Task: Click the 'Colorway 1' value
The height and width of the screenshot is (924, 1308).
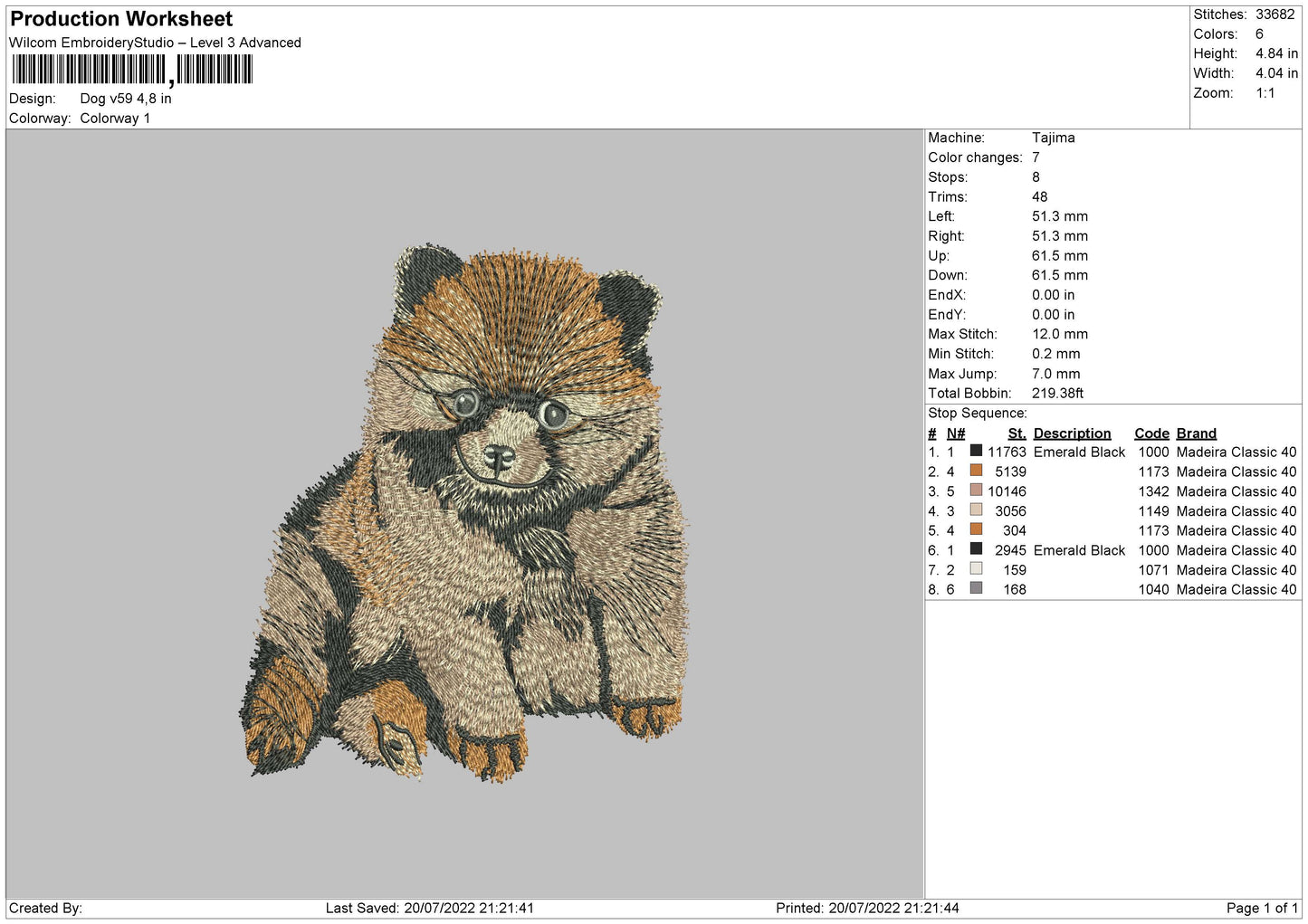Action: click(x=115, y=119)
